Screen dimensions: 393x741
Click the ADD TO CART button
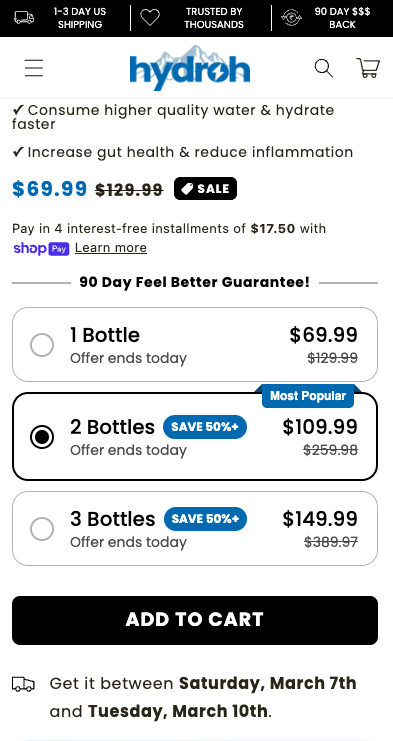(x=195, y=620)
